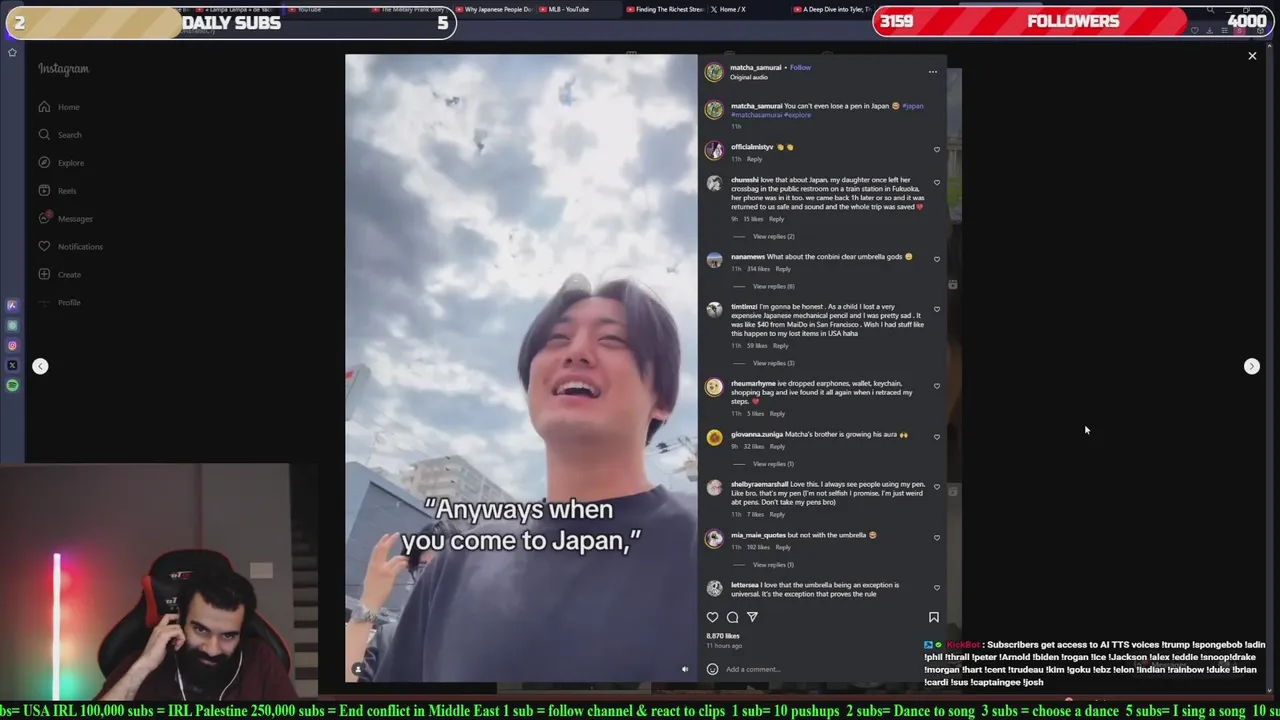Like lettersea's comment

tap(937, 588)
